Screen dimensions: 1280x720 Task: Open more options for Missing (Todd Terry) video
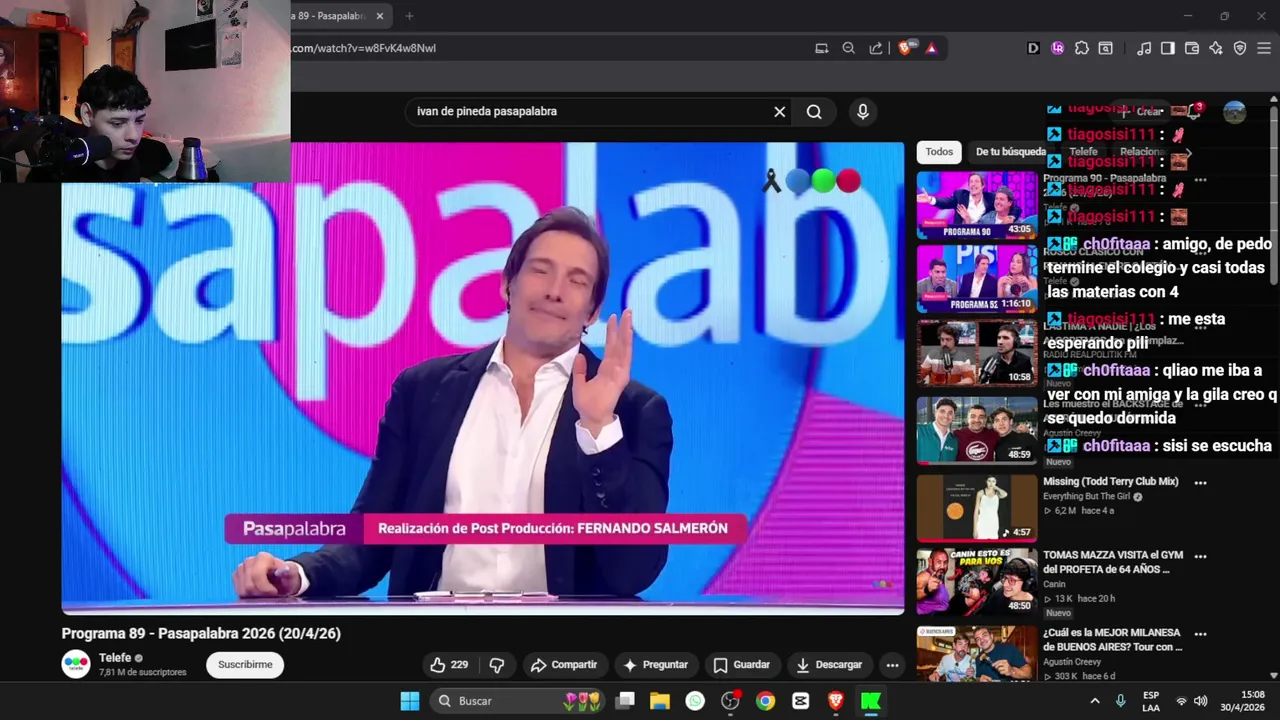point(1200,482)
